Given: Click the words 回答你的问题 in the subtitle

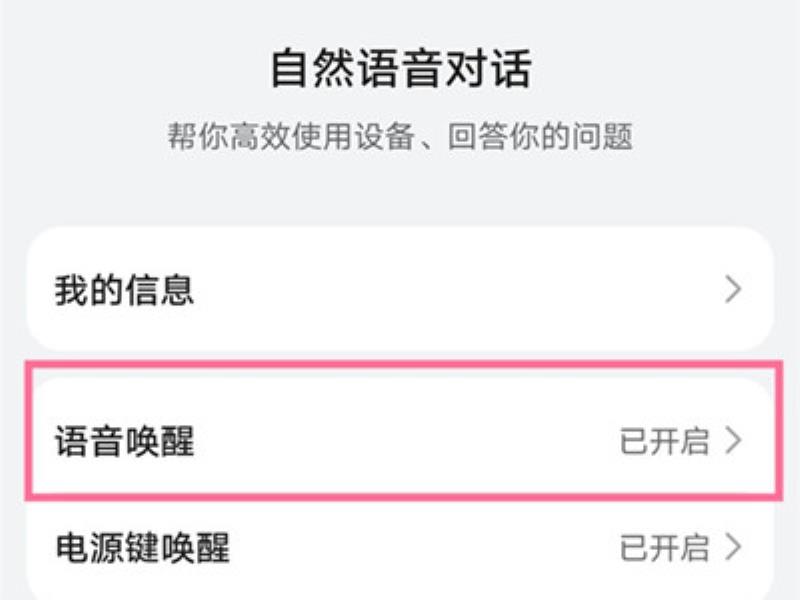Looking at the screenshot, I should pos(540,137).
